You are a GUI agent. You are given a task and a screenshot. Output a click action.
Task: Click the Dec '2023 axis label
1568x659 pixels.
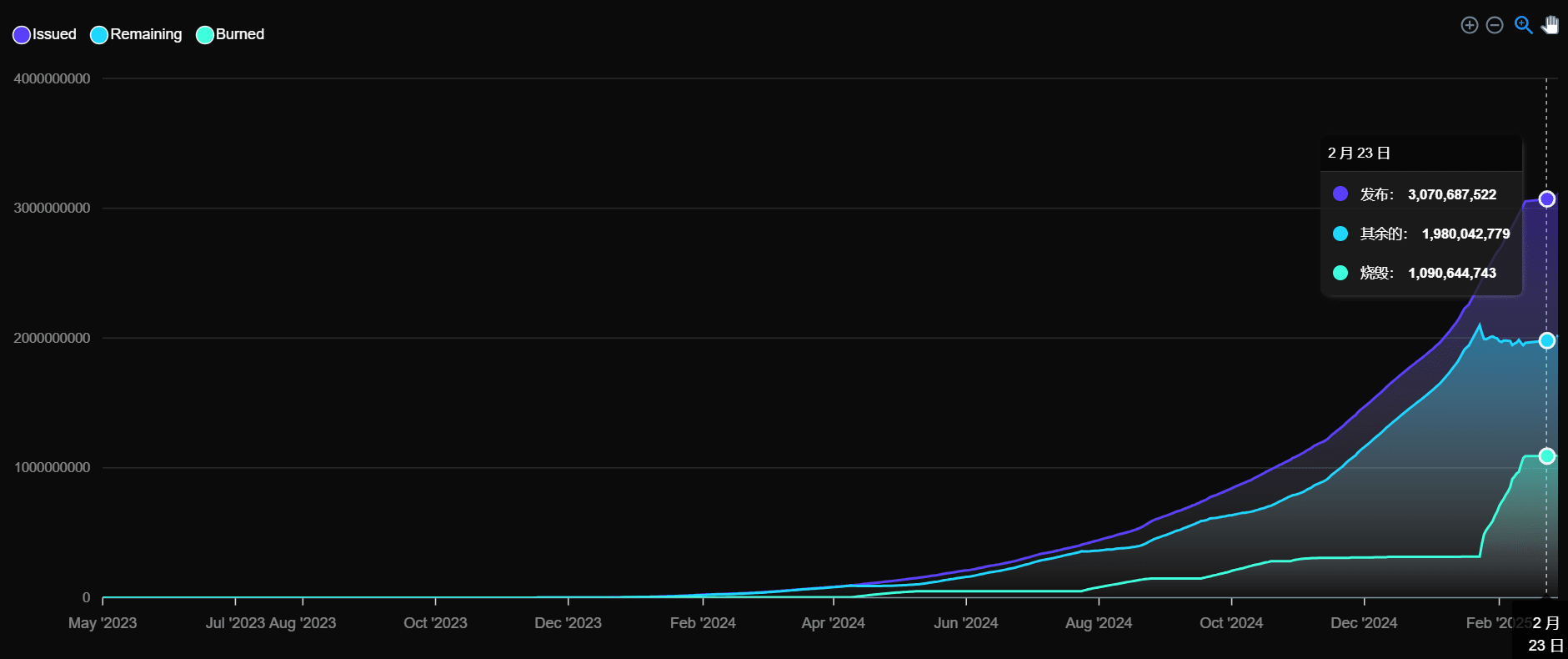tap(568, 623)
